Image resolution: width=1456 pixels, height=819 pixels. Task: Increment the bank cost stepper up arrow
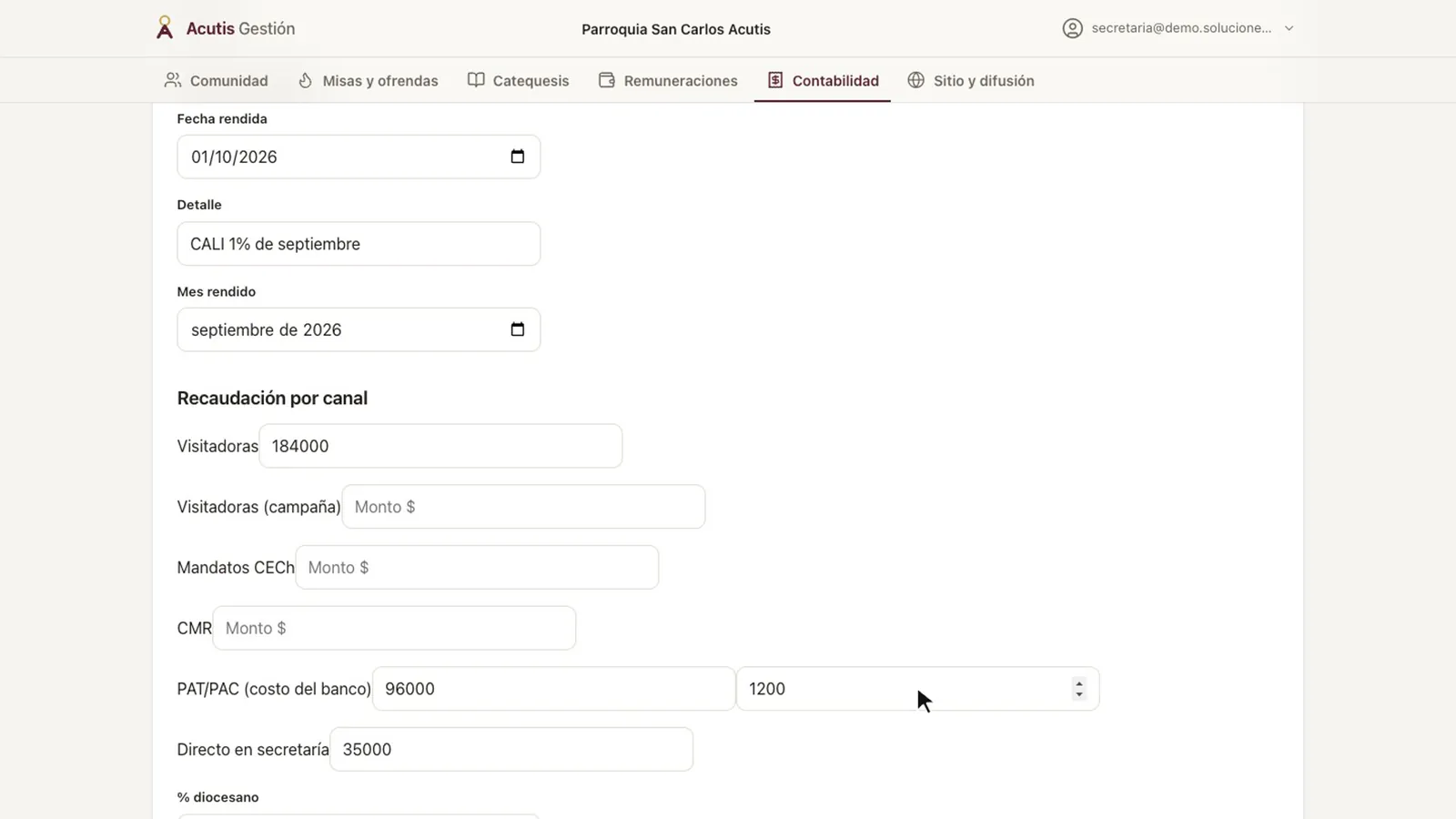pos(1079,683)
